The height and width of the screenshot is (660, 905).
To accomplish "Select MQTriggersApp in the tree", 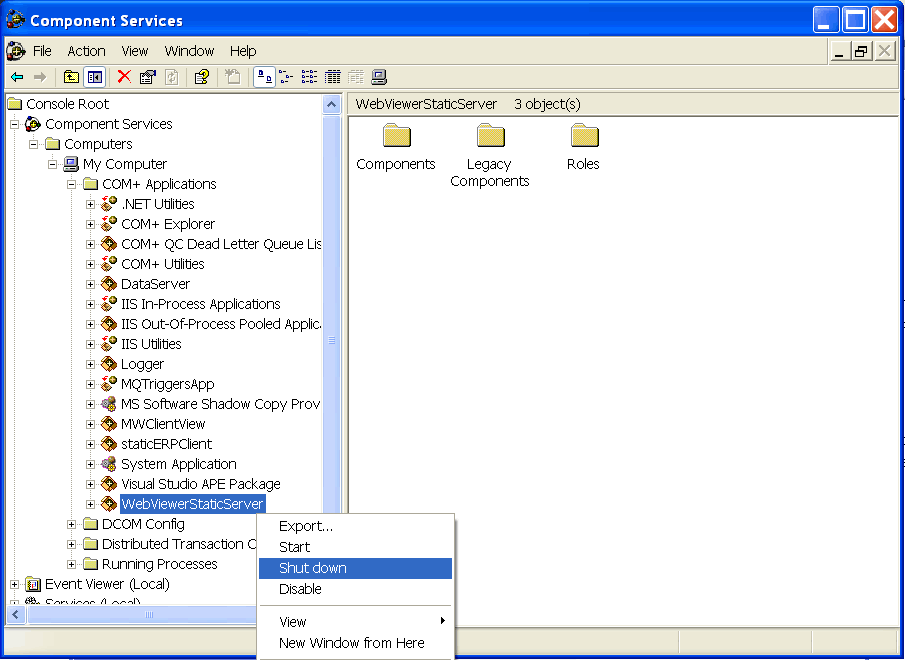I will coord(167,384).
